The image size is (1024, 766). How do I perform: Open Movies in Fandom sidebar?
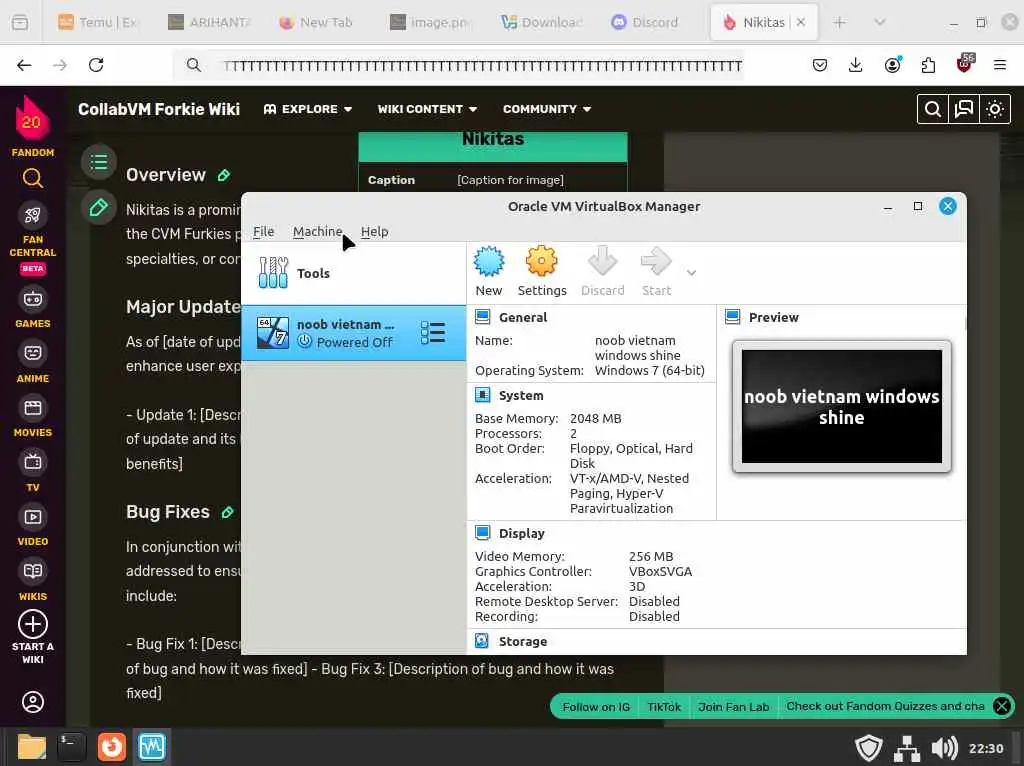[x=32, y=417]
